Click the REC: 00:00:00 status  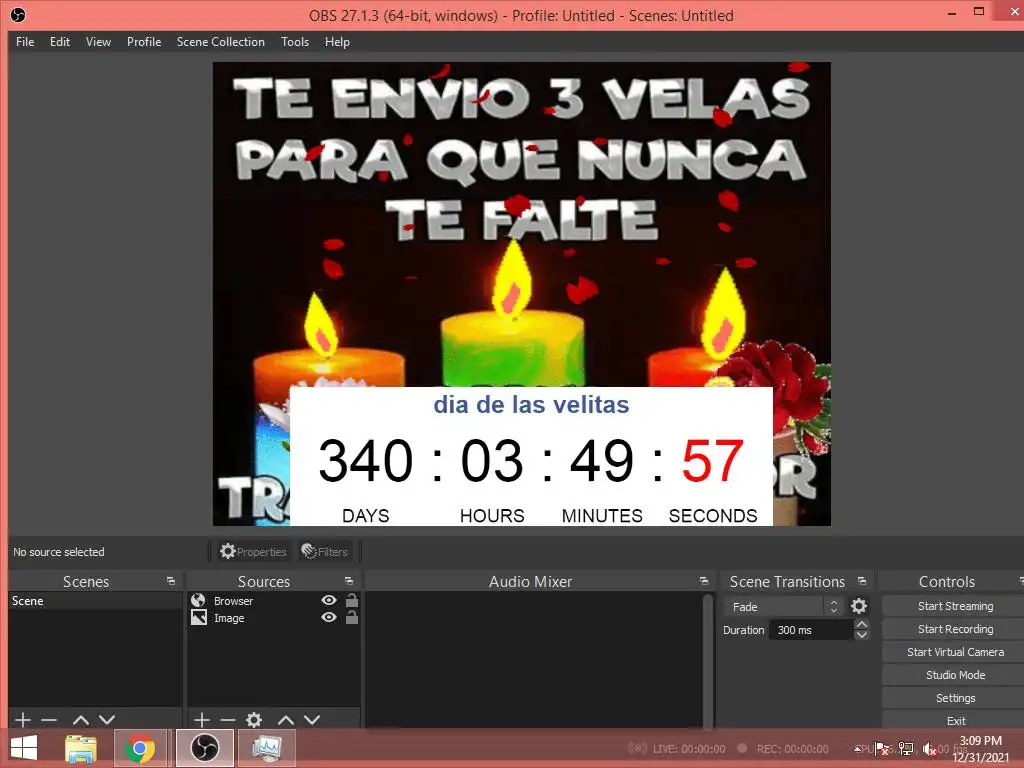coord(792,748)
